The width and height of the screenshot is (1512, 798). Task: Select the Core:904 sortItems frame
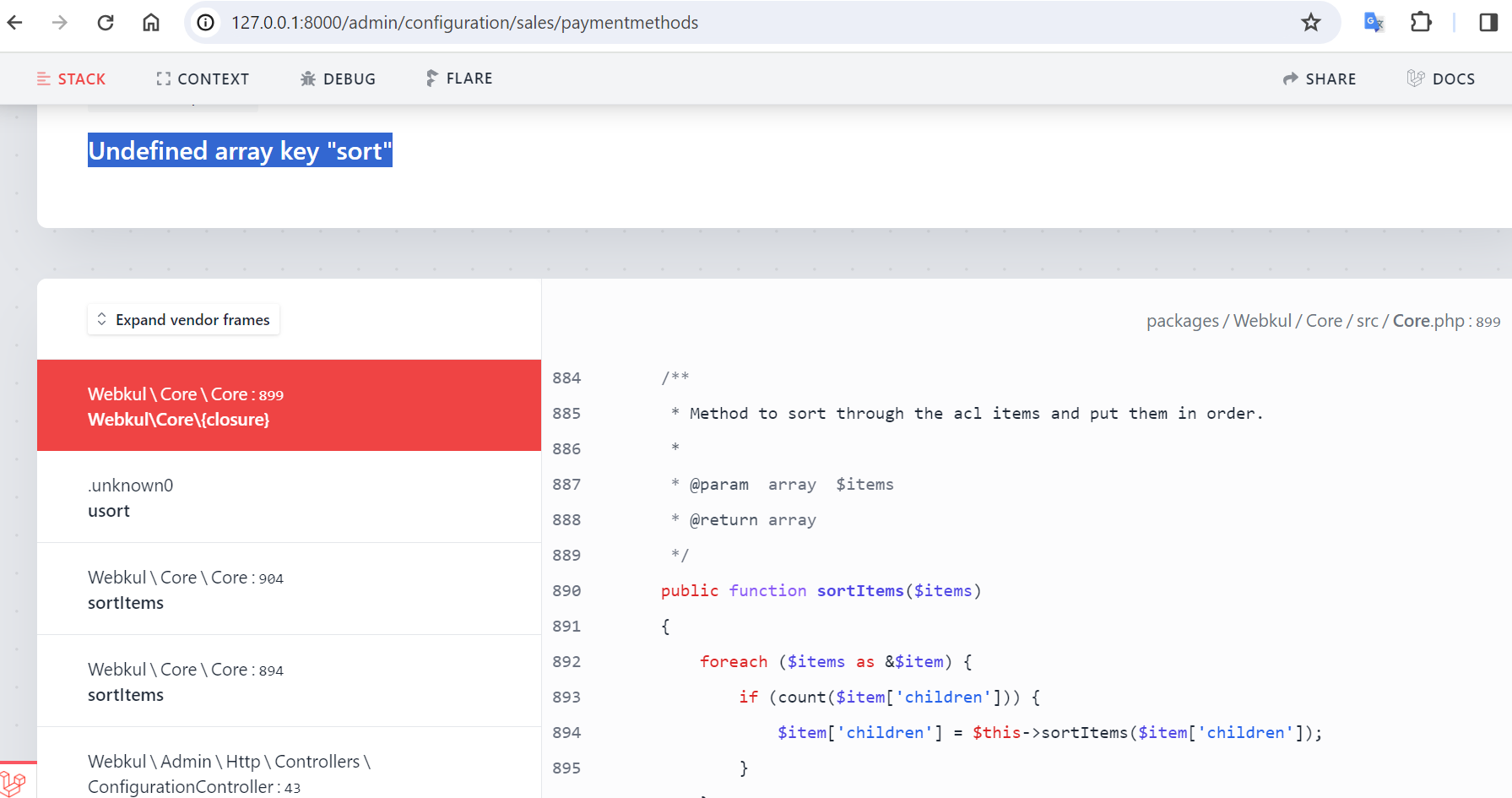(289, 589)
